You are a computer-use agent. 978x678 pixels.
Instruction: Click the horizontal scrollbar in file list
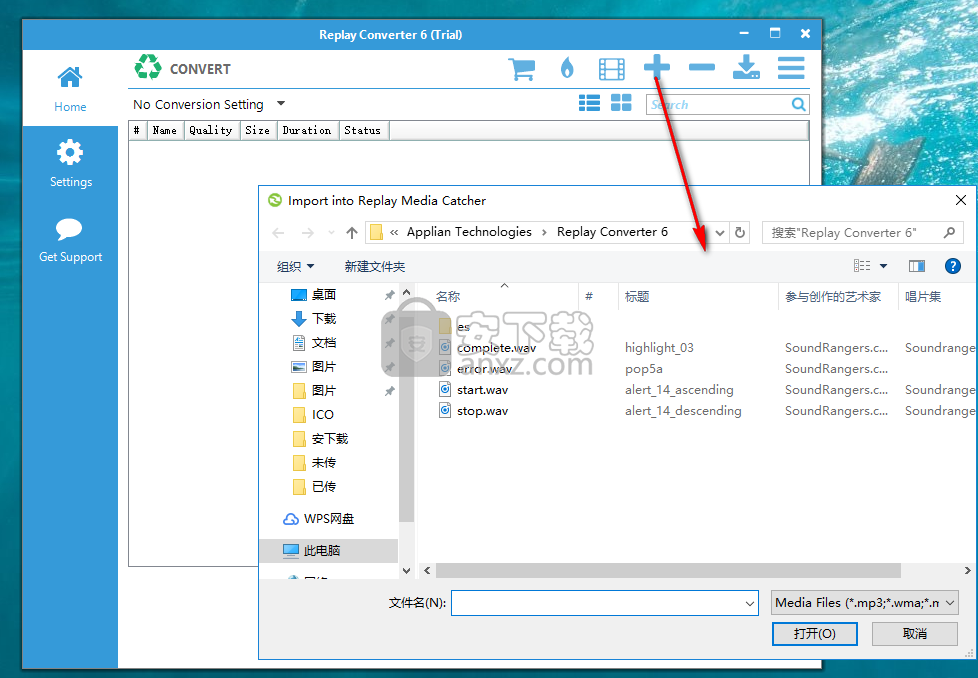click(x=667, y=571)
